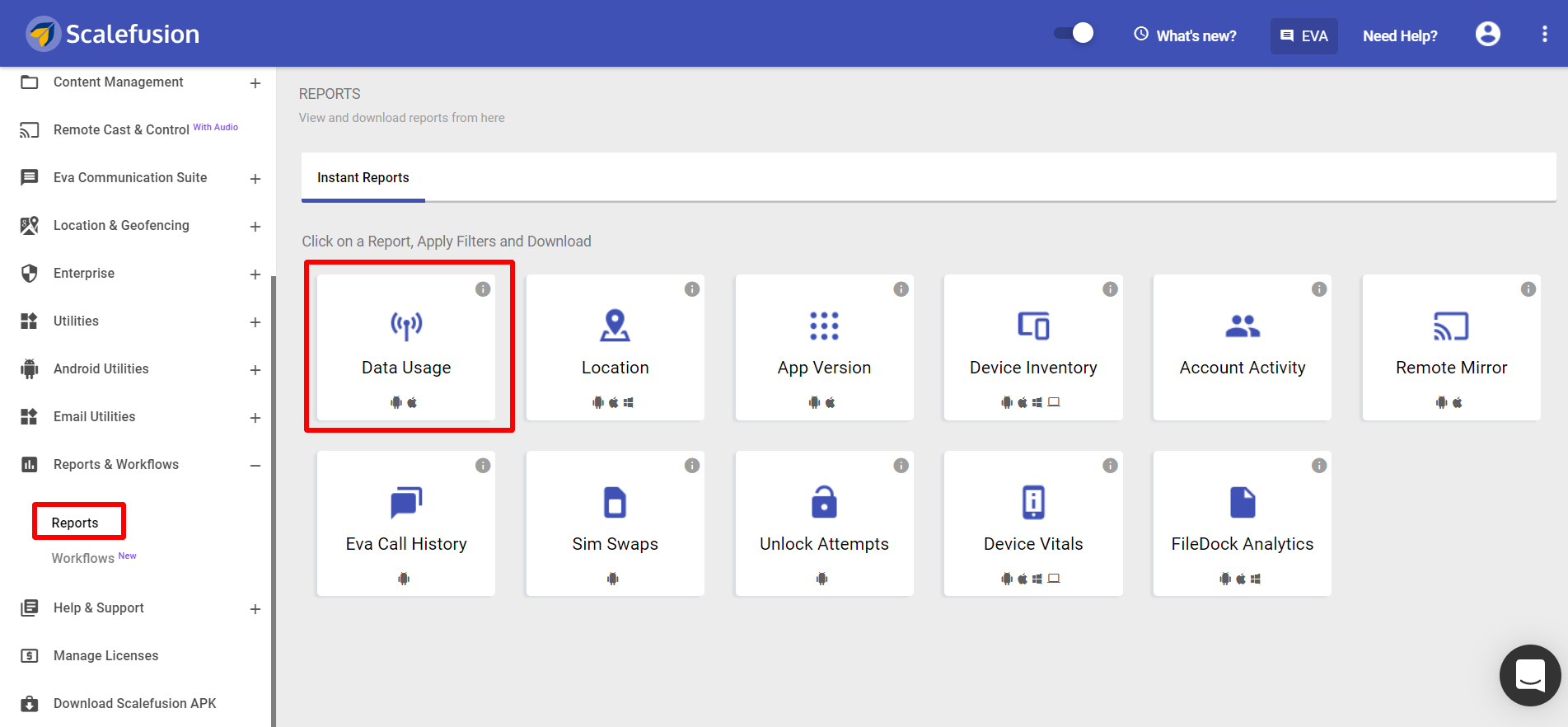
Task: Toggle the switch in the top header
Action: (x=1074, y=33)
